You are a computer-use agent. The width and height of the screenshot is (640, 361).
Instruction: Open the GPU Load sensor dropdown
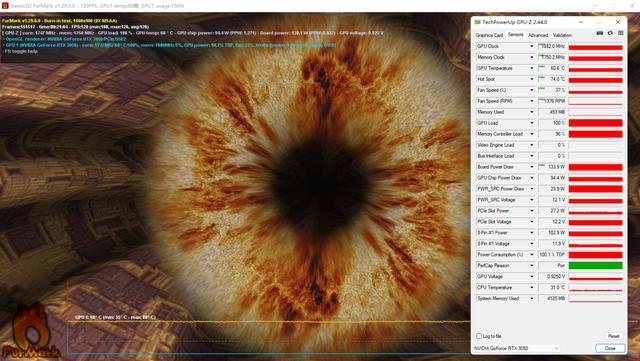point(531,123)
